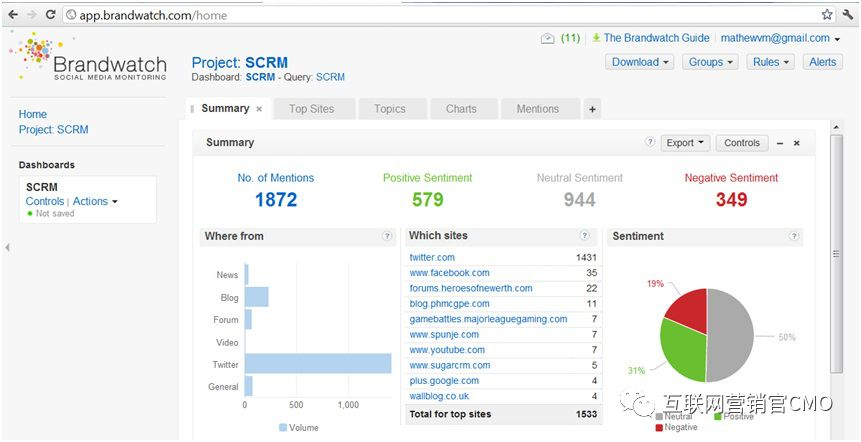Open the Download dropdown
Screen dimensions: 861x442
click(640, 62)
